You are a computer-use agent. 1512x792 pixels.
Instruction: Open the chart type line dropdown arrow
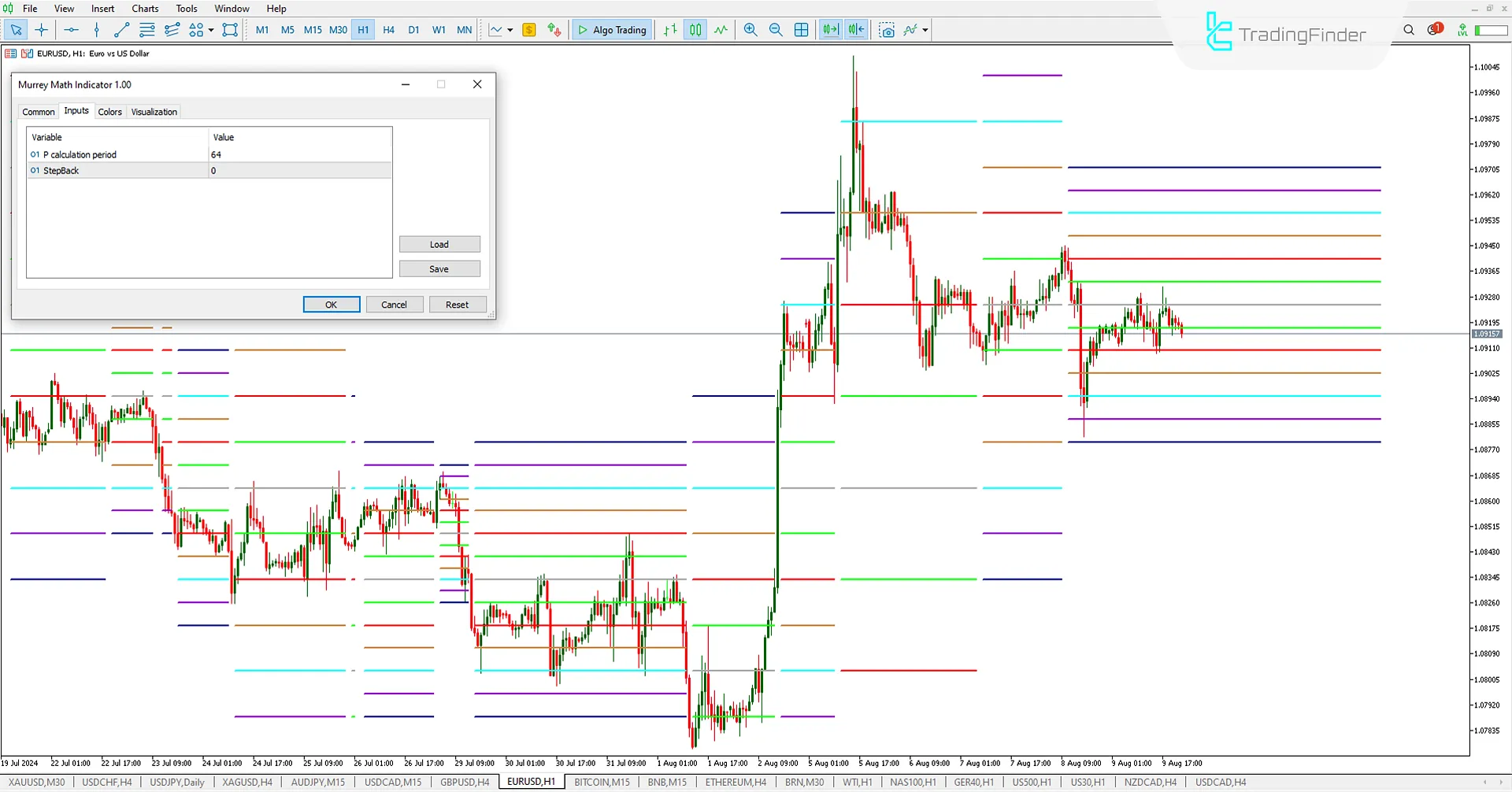click(x=510, y=30)
